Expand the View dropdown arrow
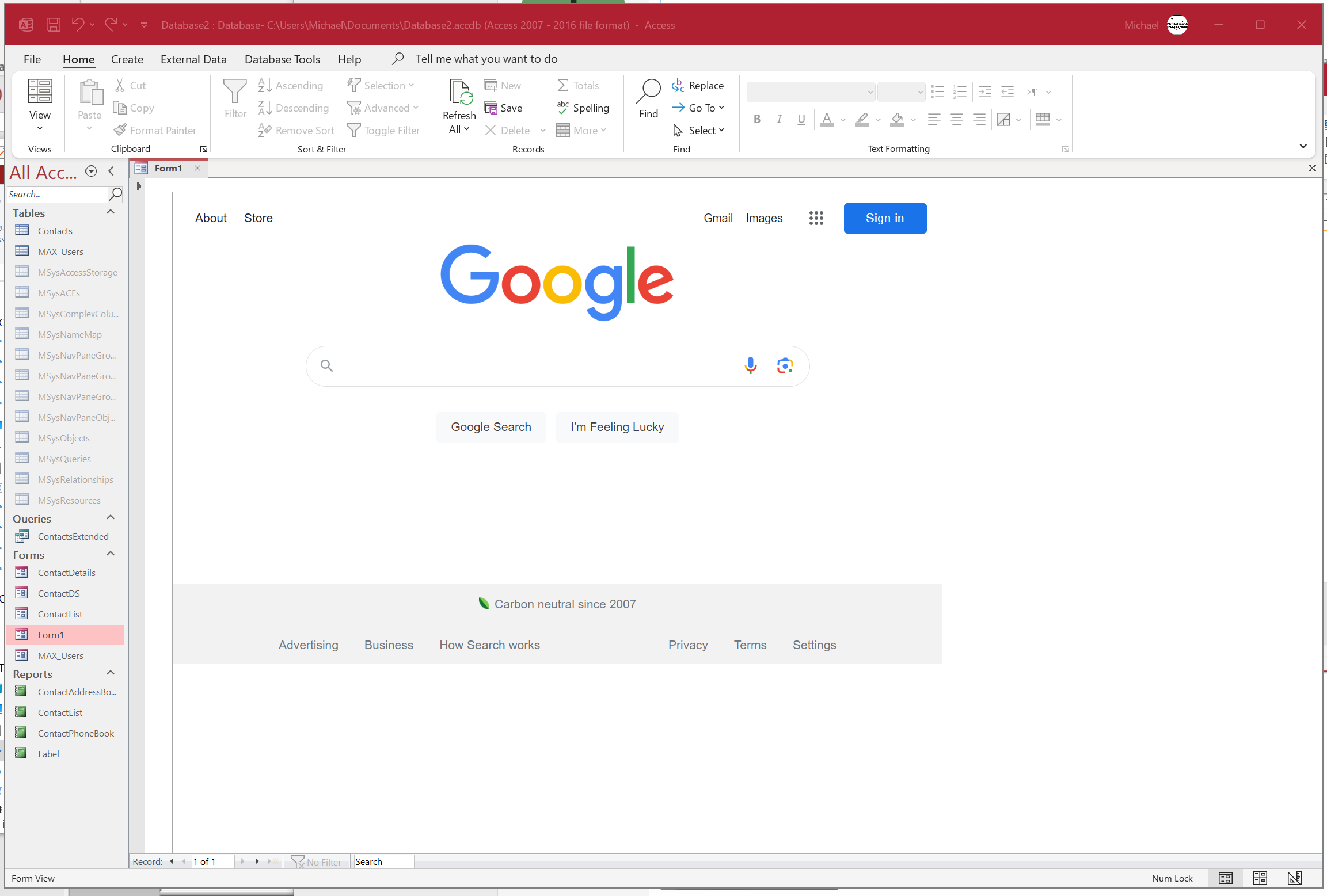Image resolution: width=1327 pixels, height=896 pixels. 40,128
